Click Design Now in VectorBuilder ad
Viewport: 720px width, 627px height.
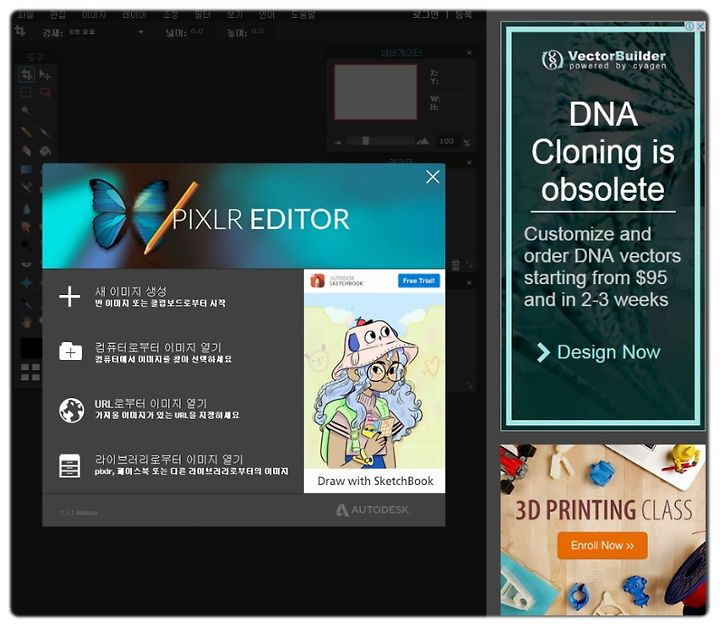[599, 352]
